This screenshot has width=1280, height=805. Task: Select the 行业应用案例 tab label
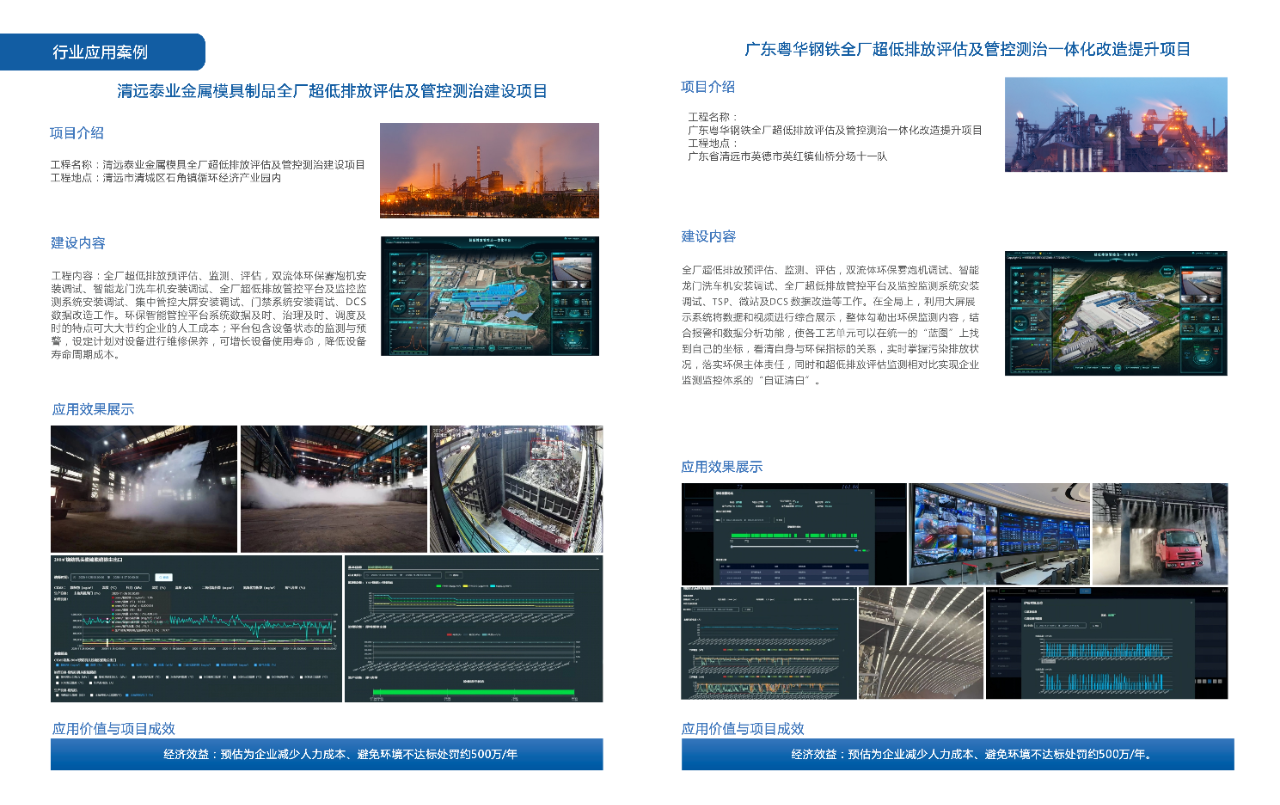[100, 51]
